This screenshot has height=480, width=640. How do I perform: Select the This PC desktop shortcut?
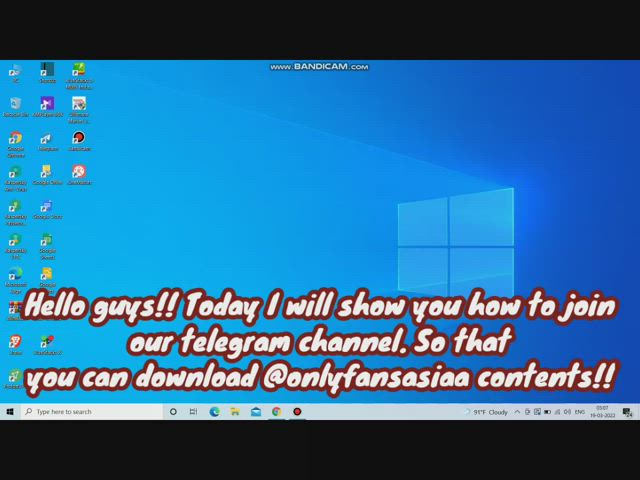coord(16,73)
